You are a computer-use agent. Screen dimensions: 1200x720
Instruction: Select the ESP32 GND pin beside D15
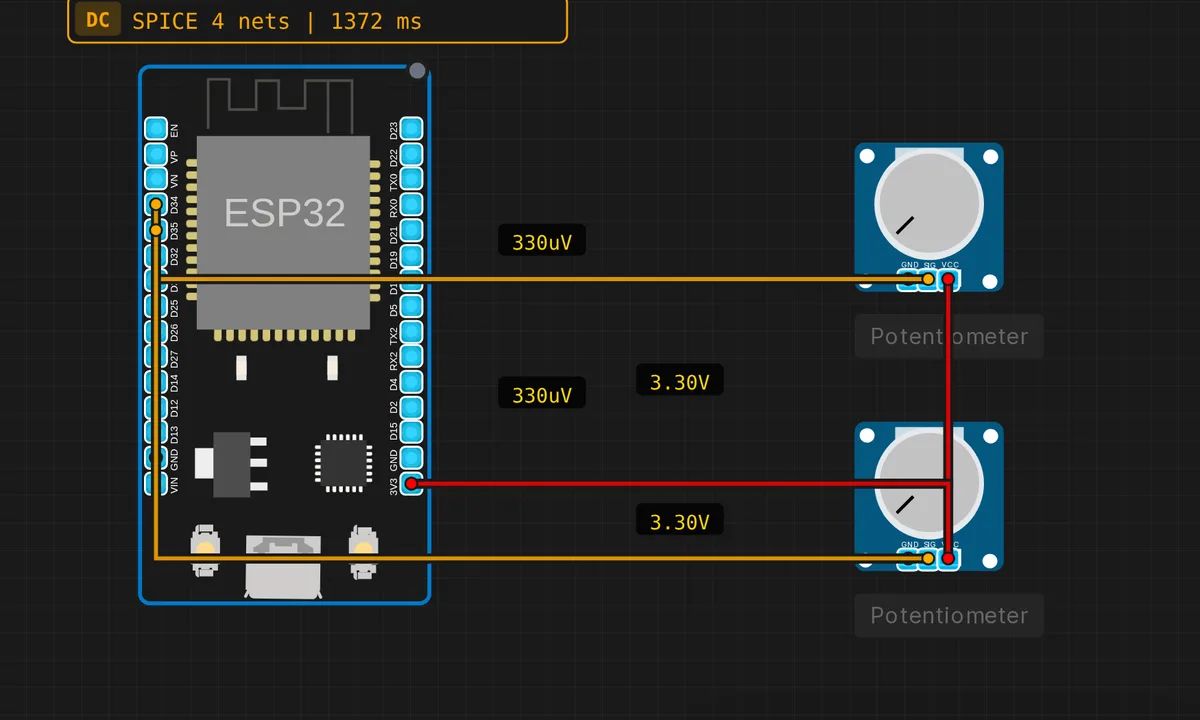pyautogui.click(x=411, y=459)
